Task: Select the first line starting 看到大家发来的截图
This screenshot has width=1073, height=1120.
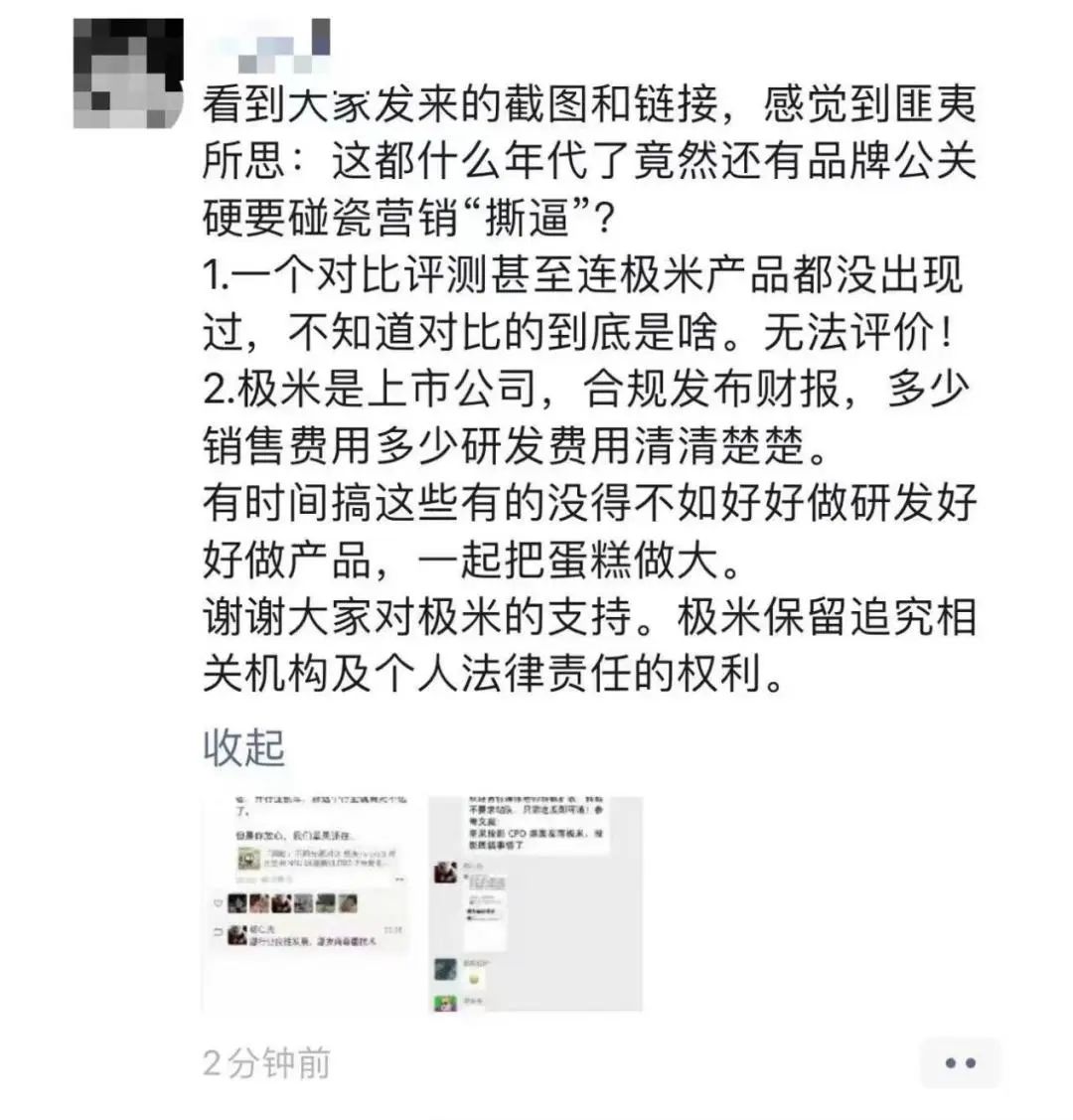Action: pyautogui.click(x=590, y=104)
